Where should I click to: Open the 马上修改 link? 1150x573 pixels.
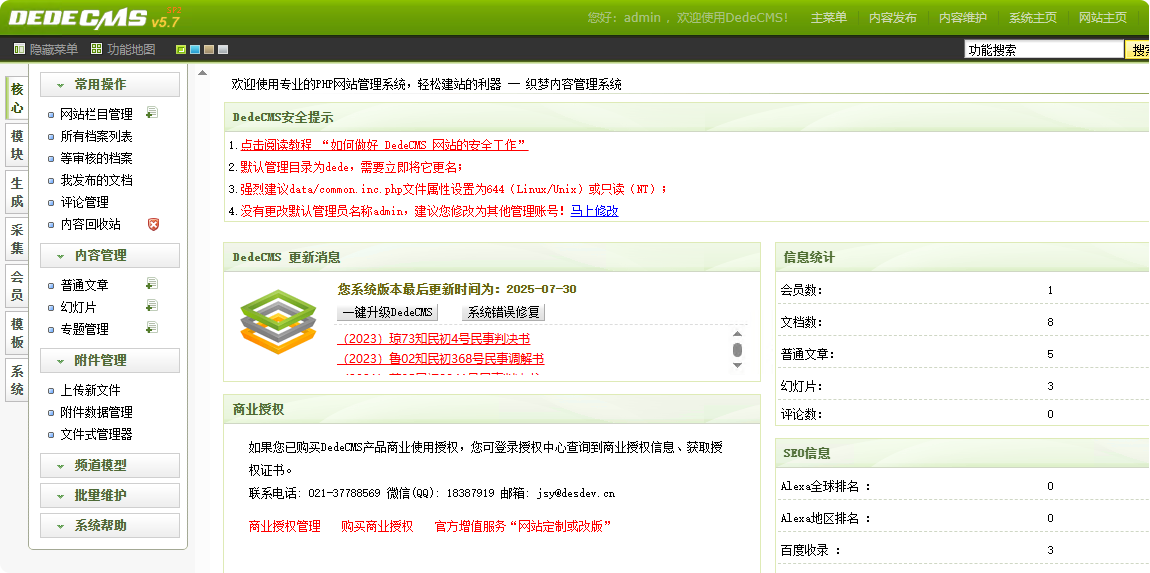coord(594,211)
